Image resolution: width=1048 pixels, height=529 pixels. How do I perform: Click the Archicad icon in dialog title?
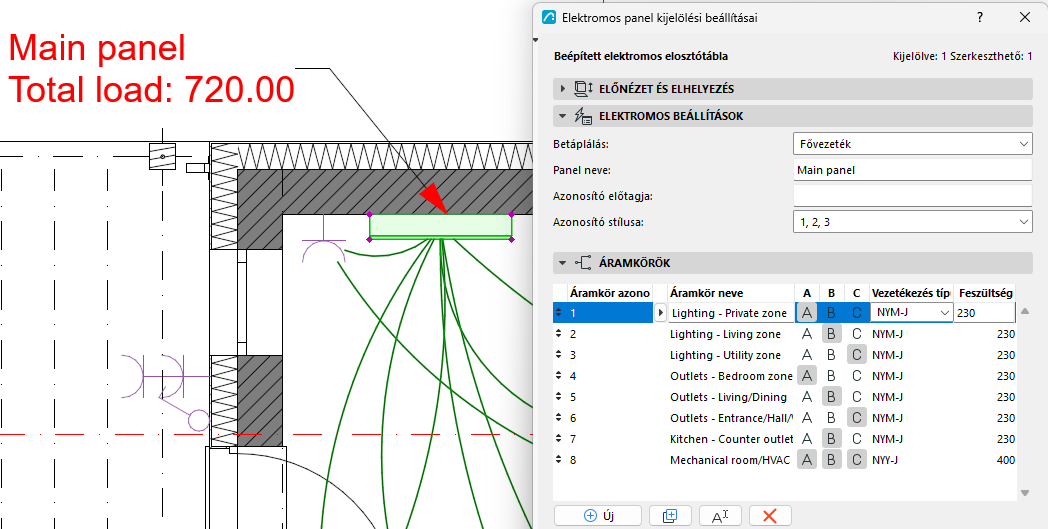549,17
